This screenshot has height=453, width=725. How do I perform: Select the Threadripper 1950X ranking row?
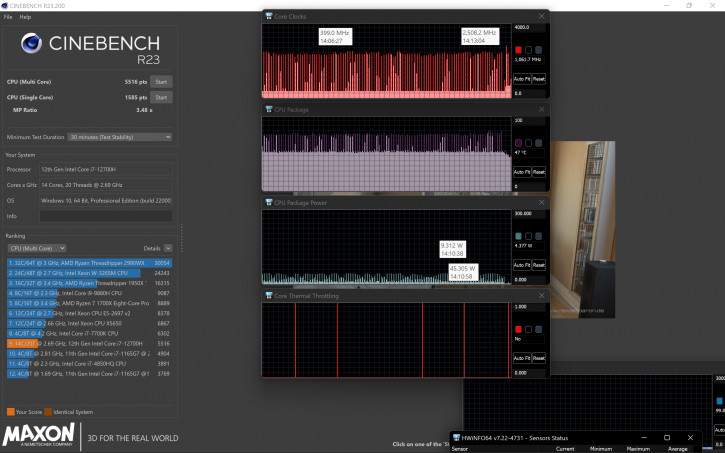pyautogui.click(x=89, y=283)
